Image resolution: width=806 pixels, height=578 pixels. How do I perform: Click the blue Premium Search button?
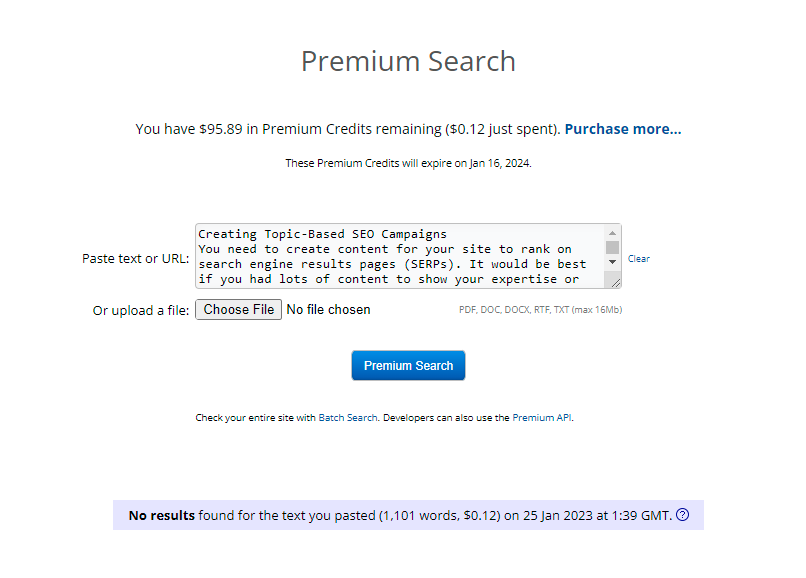pyautogui.click(x=408, y=366)
